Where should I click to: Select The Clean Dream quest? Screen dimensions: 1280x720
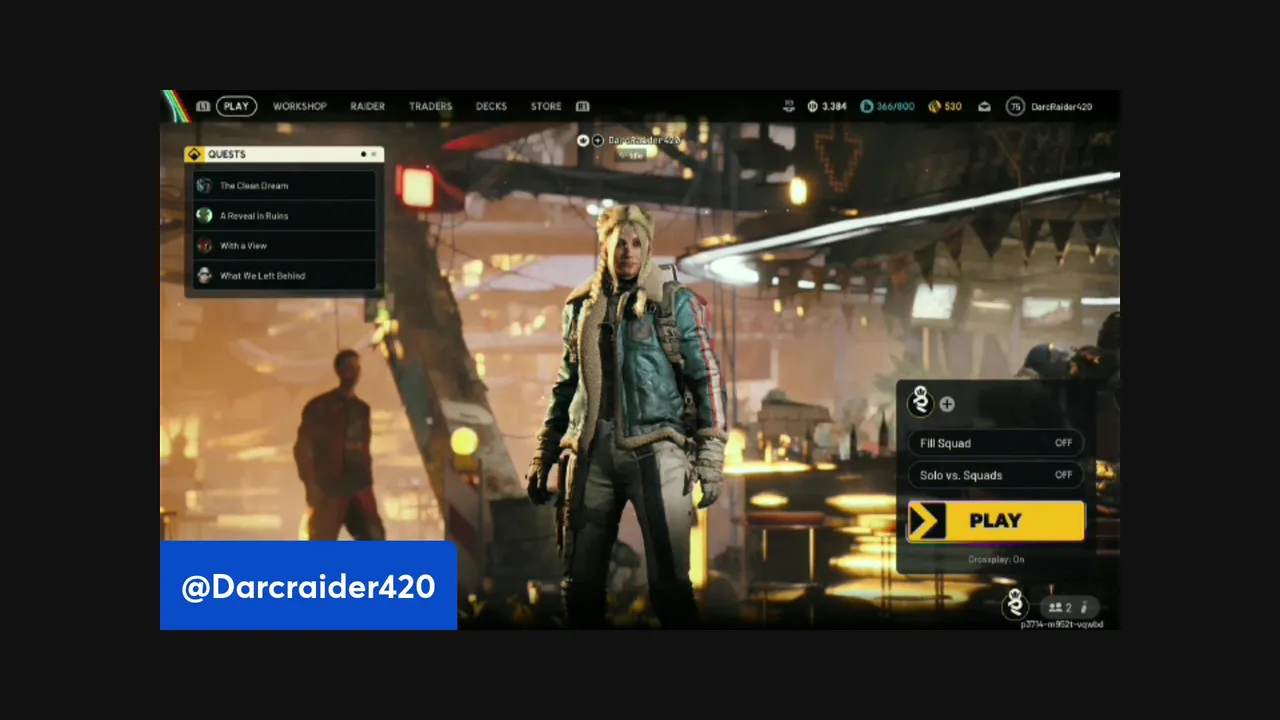(x=285, y=185)
